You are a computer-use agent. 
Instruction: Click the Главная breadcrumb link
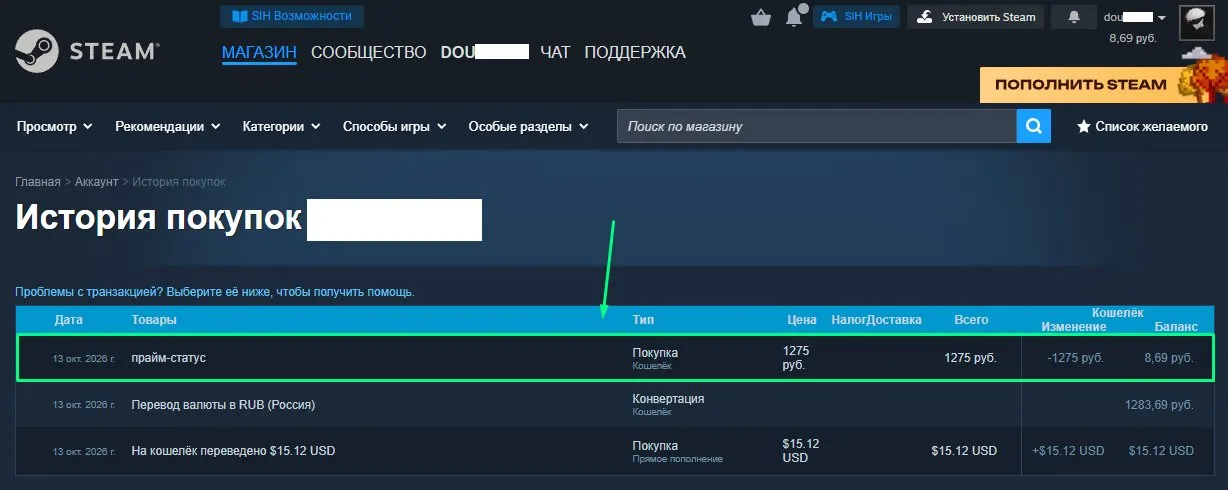[x=38, y=182]
